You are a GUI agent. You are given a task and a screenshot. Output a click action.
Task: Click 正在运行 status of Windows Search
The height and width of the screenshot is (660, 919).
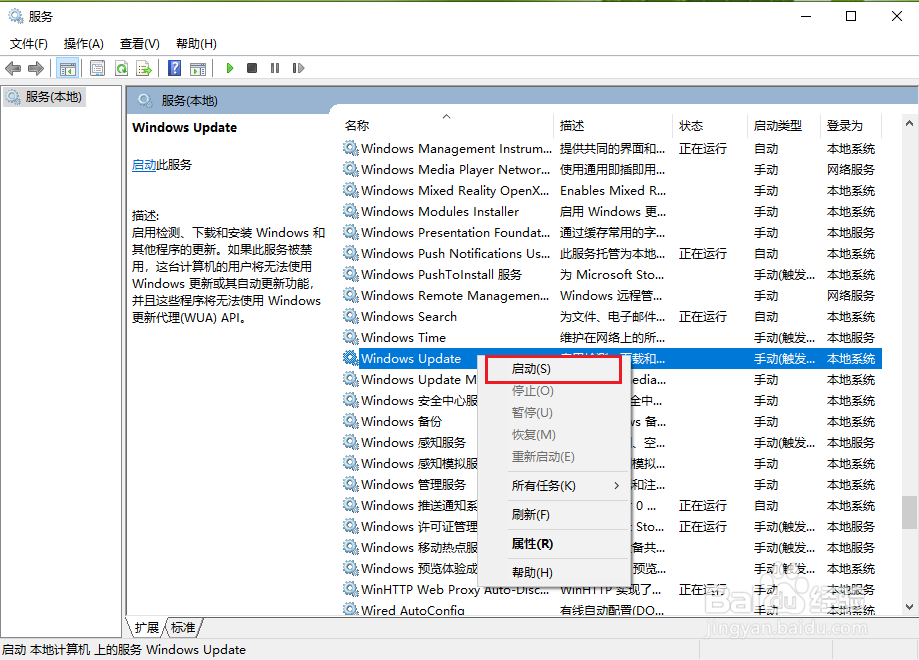[702, 317]
